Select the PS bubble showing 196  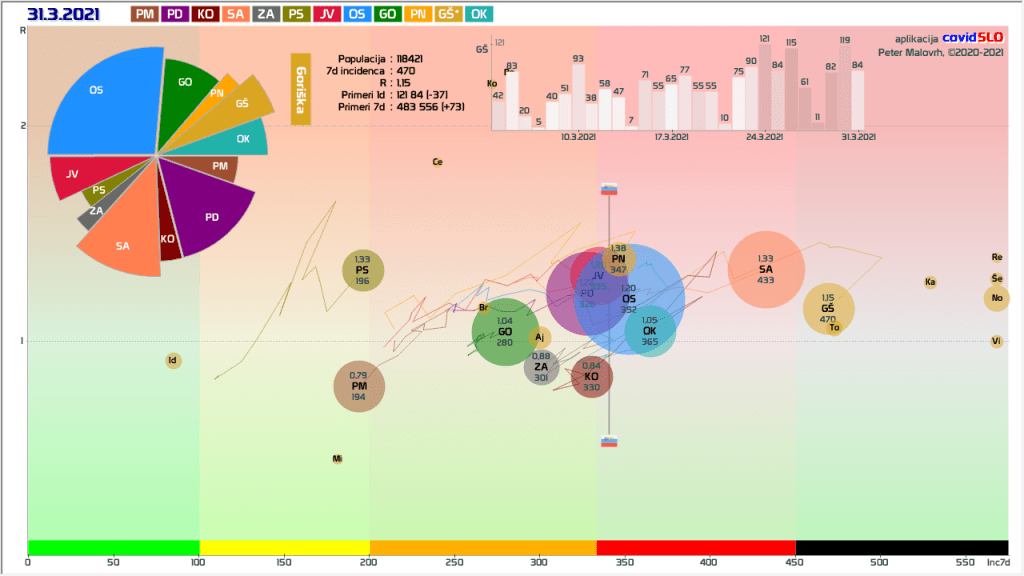(x=362, y=270)
